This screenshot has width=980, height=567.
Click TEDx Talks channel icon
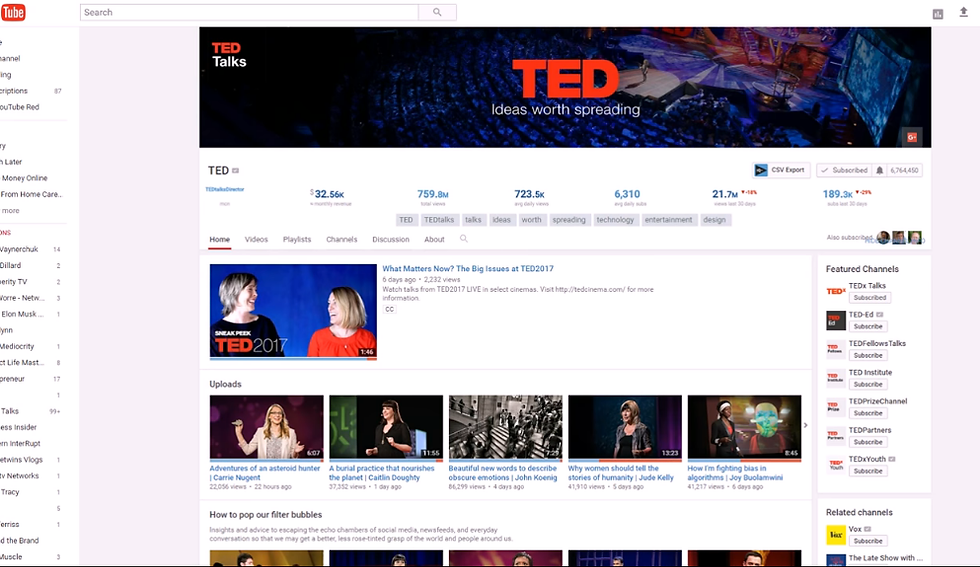(836, 291)
